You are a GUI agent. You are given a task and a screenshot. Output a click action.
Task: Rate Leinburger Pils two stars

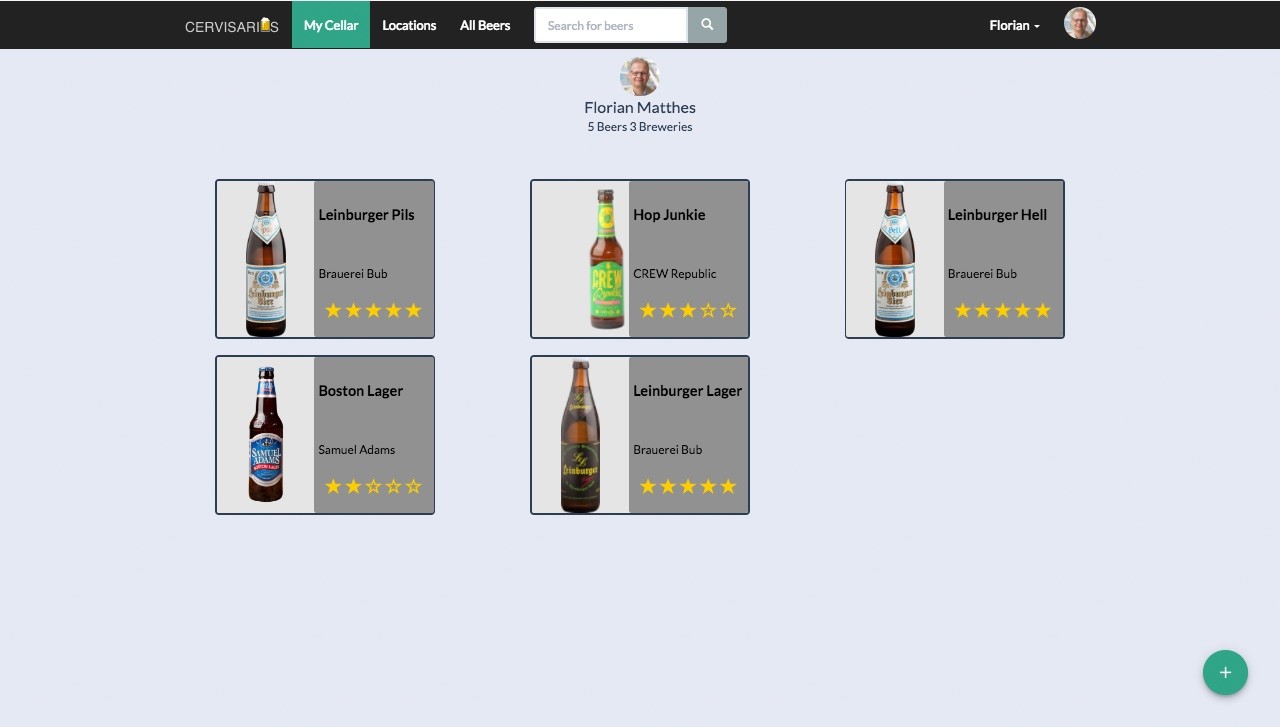coord(354,310)
